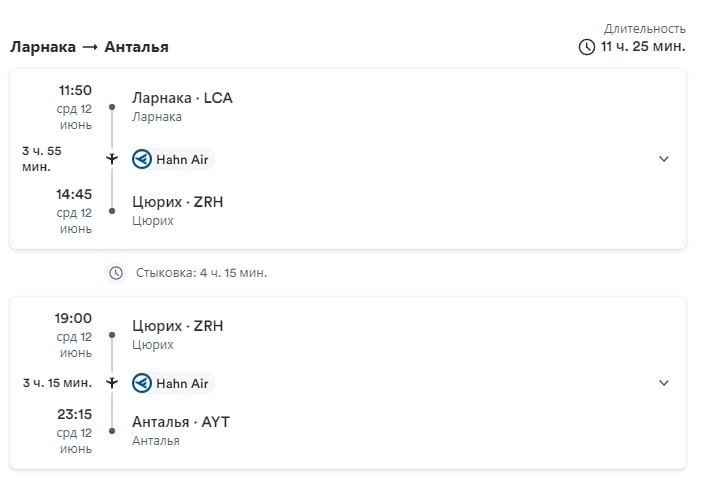Click the clock icon beside total duration

(x=587, y=47)
